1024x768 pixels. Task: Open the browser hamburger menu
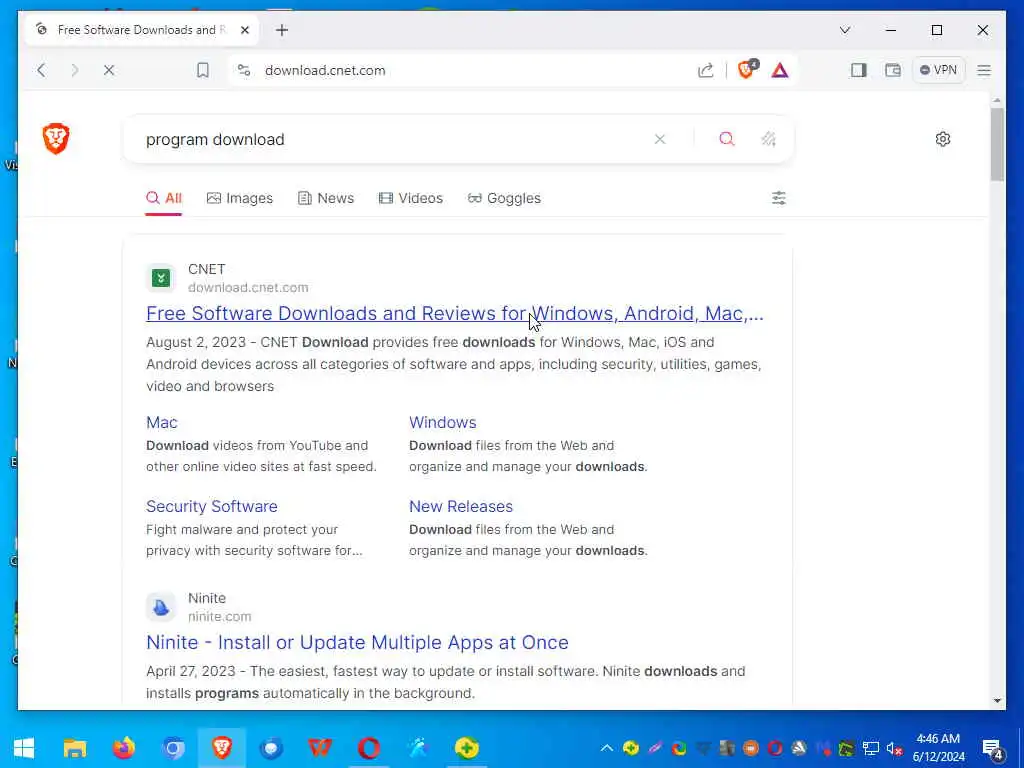[984, 70]
